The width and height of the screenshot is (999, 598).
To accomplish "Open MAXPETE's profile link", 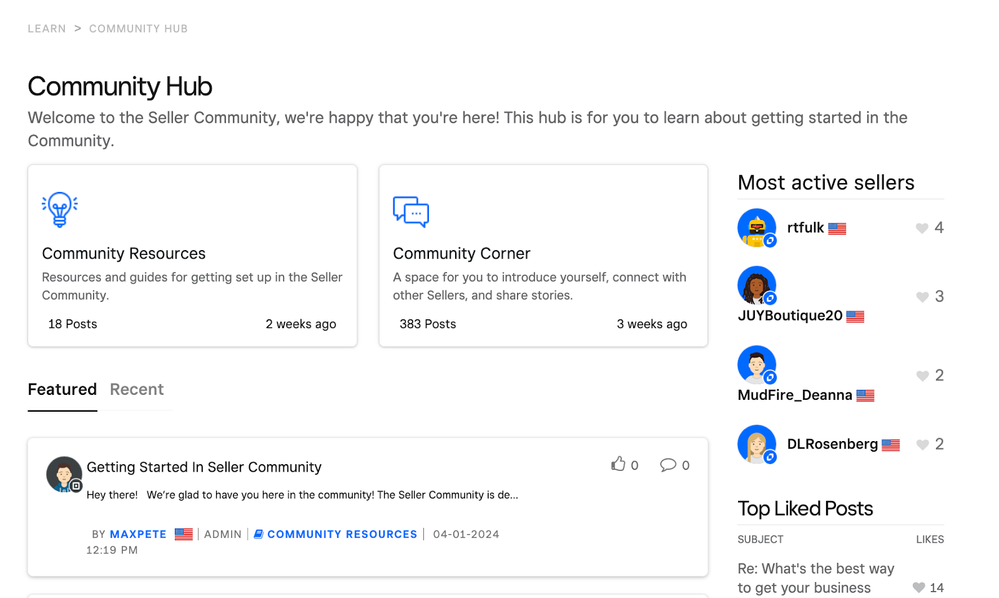I will [x=140, y=534].
